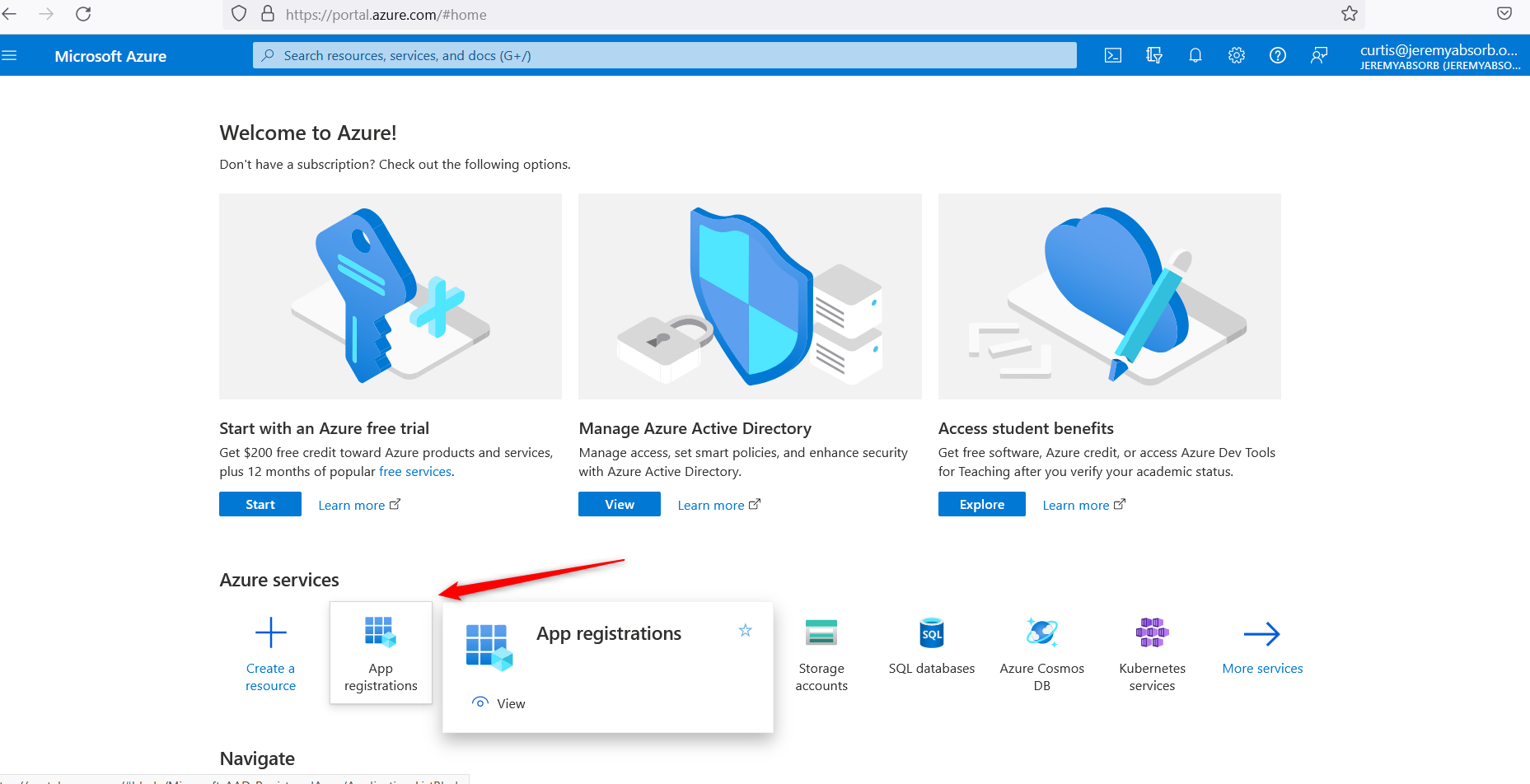Follow the free services link
Screen dimensions: 1530x784
415,472
